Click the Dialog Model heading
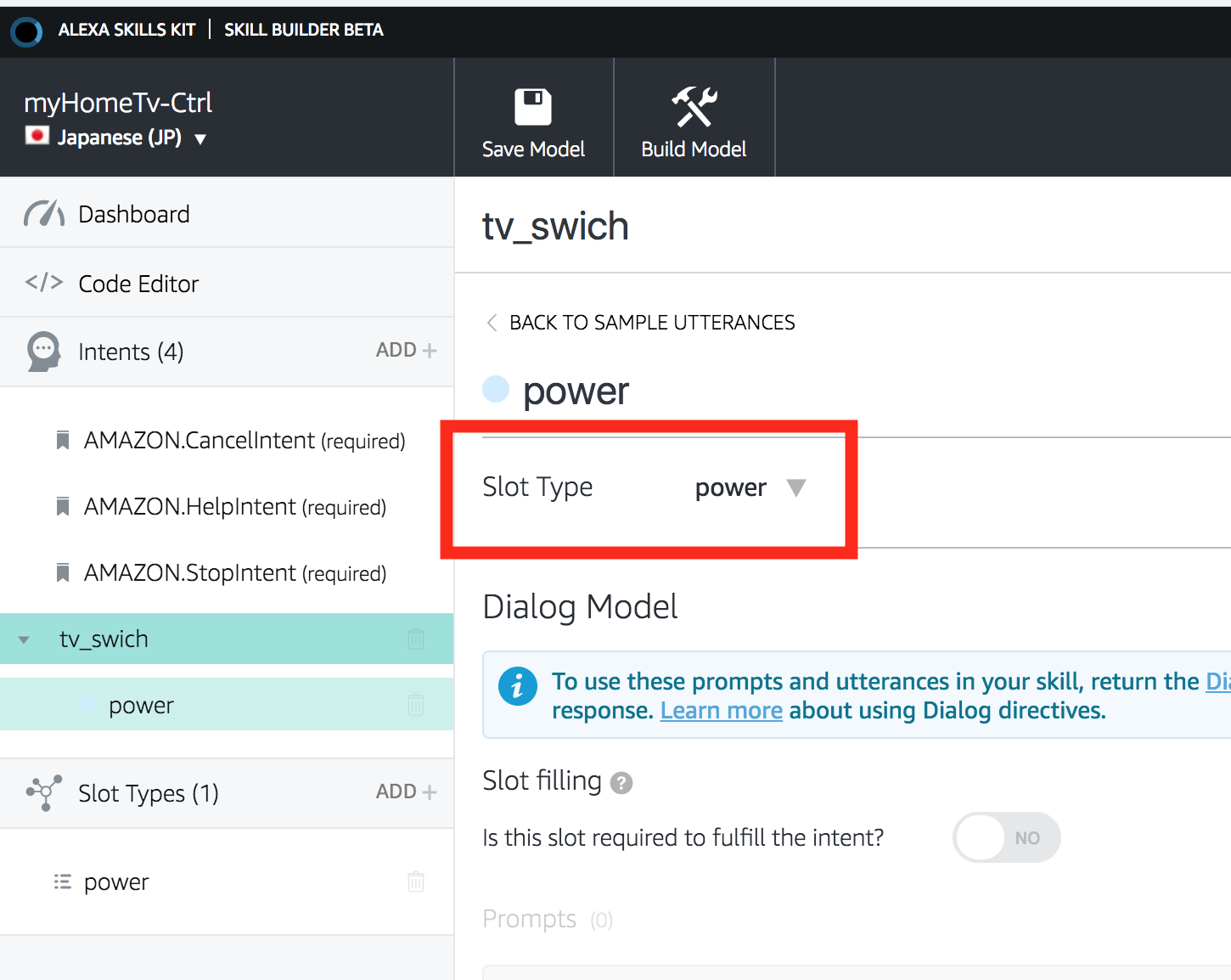 click(580, 607)
